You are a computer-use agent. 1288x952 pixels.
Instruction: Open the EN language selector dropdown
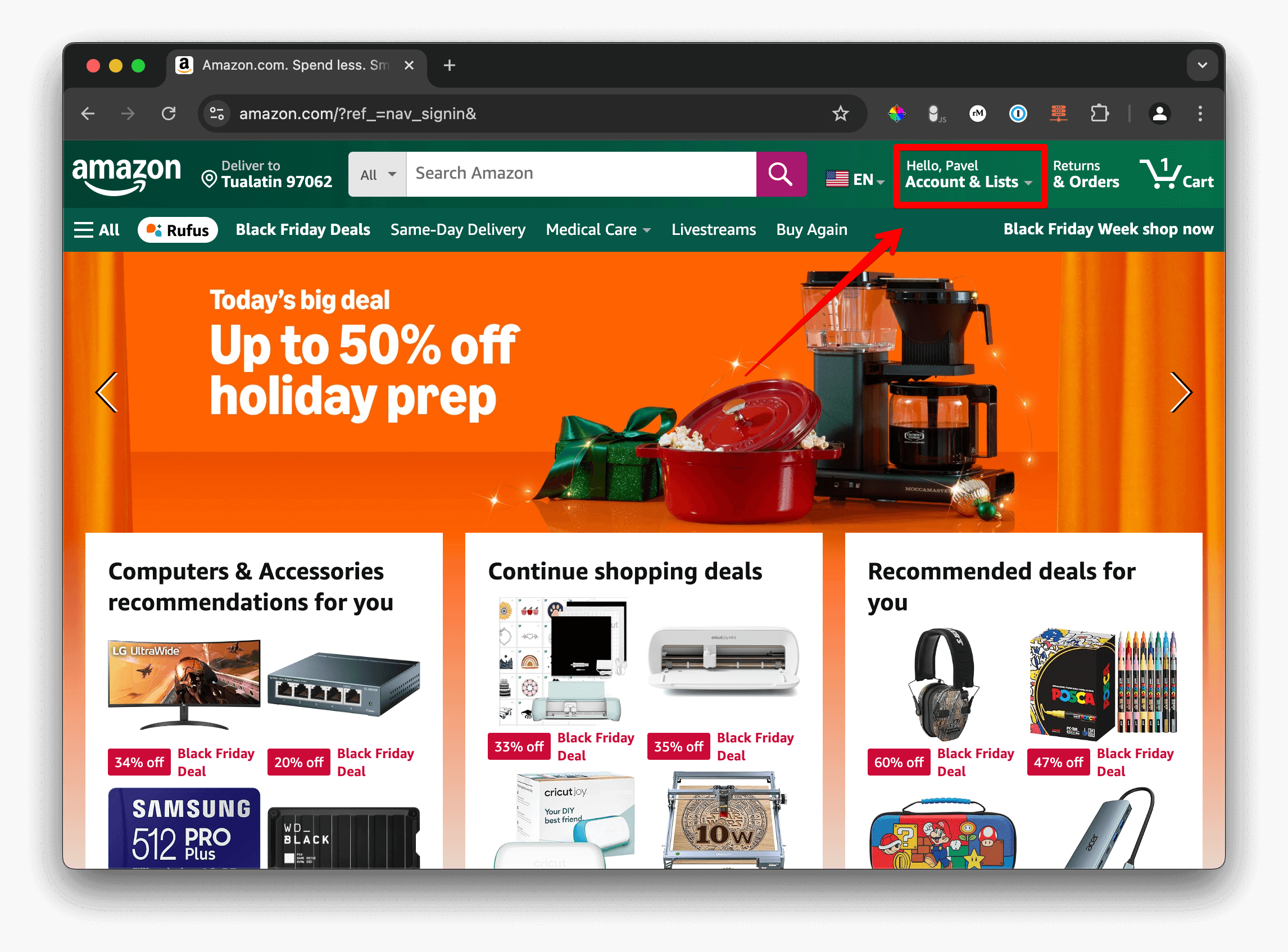[855, 179]
